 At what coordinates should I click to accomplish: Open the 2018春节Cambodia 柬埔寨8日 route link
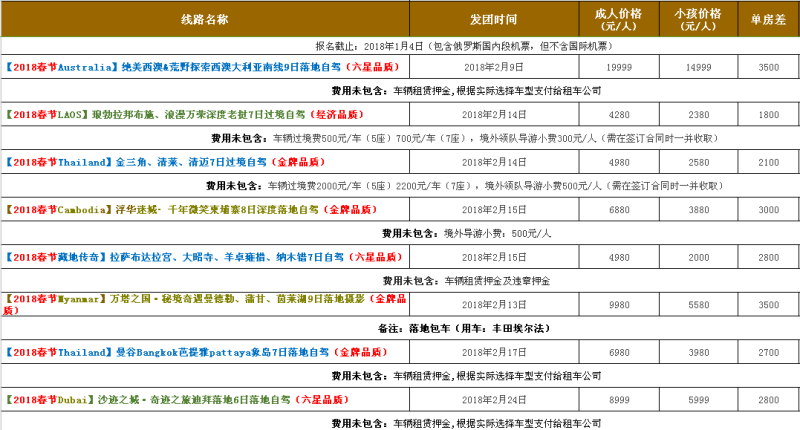pyautogui.click(x=191, y=210)
